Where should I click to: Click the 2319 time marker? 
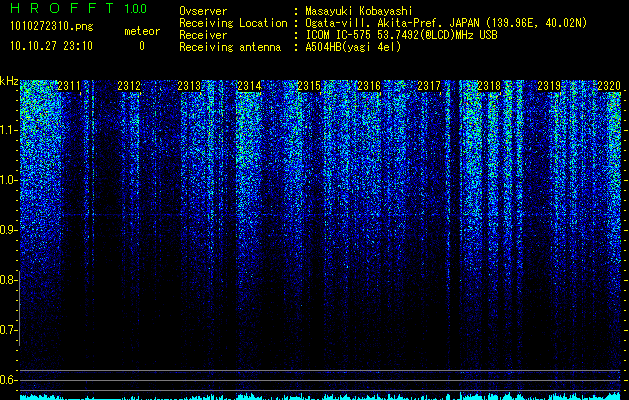coord(549,86)
